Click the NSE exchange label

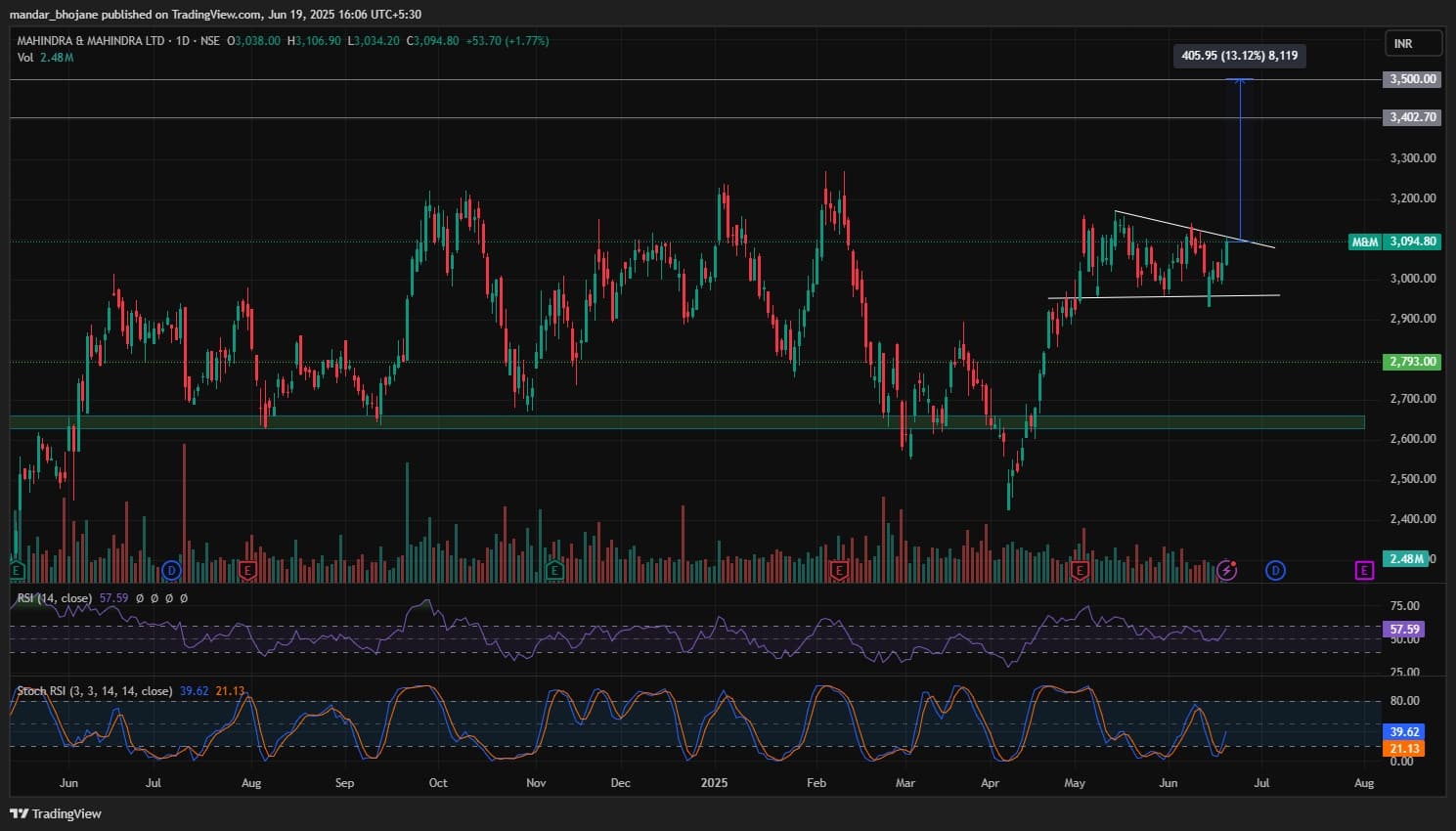click(209, 41)
